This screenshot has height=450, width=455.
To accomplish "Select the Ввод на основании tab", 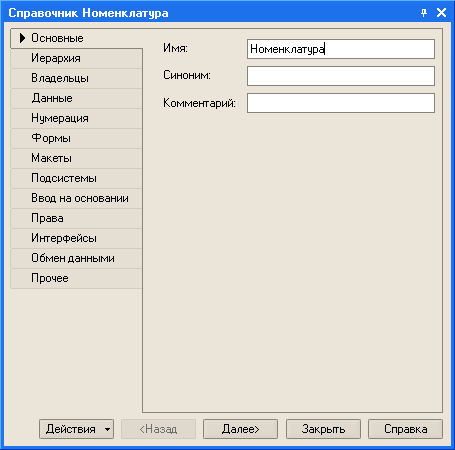I will point(77,198).
